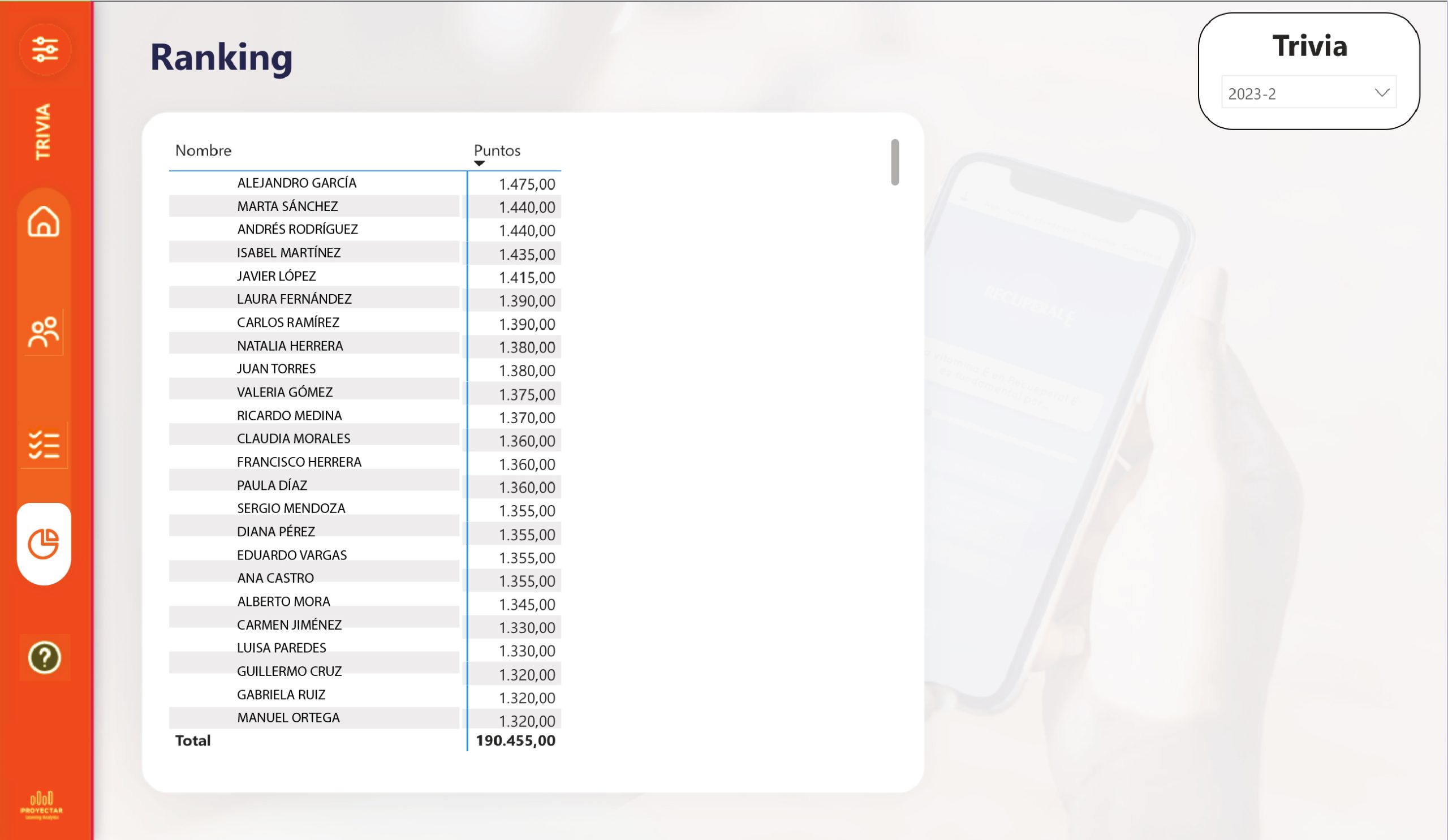1448x840 pixels.
Task: Select the ALEJANDRO GARCÍA row
Action: [296, 183]
